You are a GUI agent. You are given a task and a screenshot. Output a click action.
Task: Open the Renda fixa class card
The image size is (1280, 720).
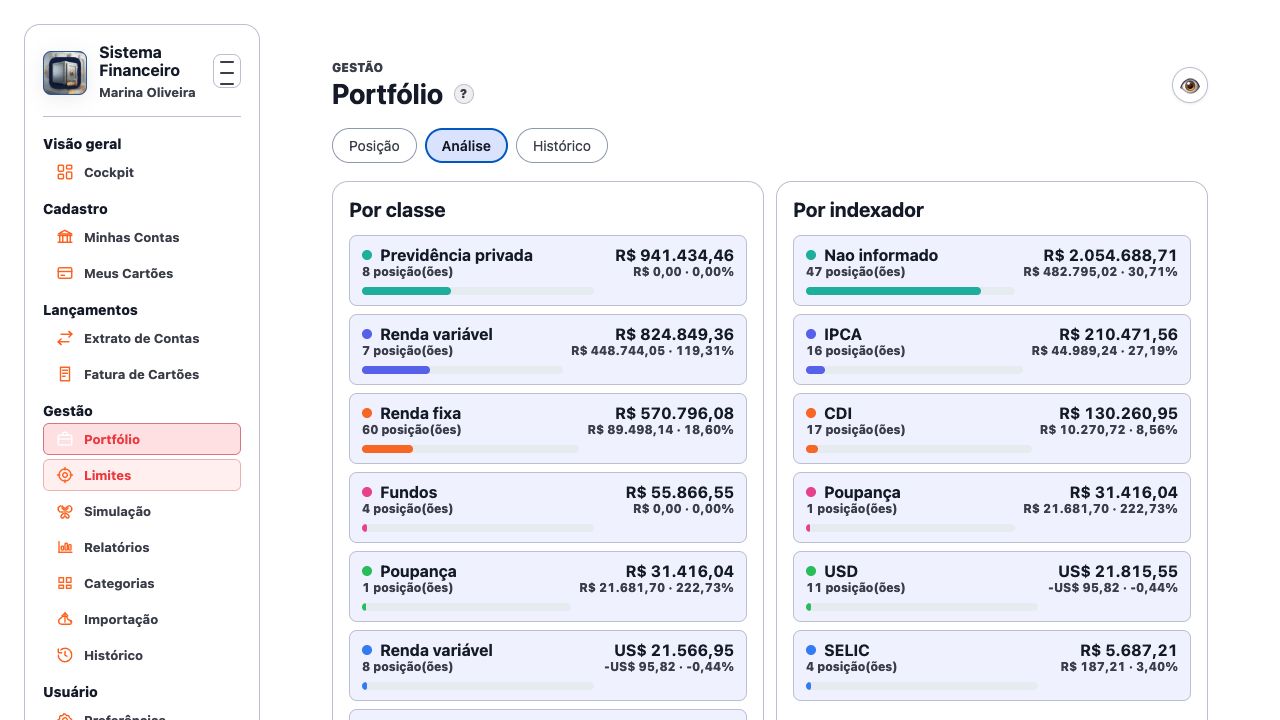click(548, 428)
